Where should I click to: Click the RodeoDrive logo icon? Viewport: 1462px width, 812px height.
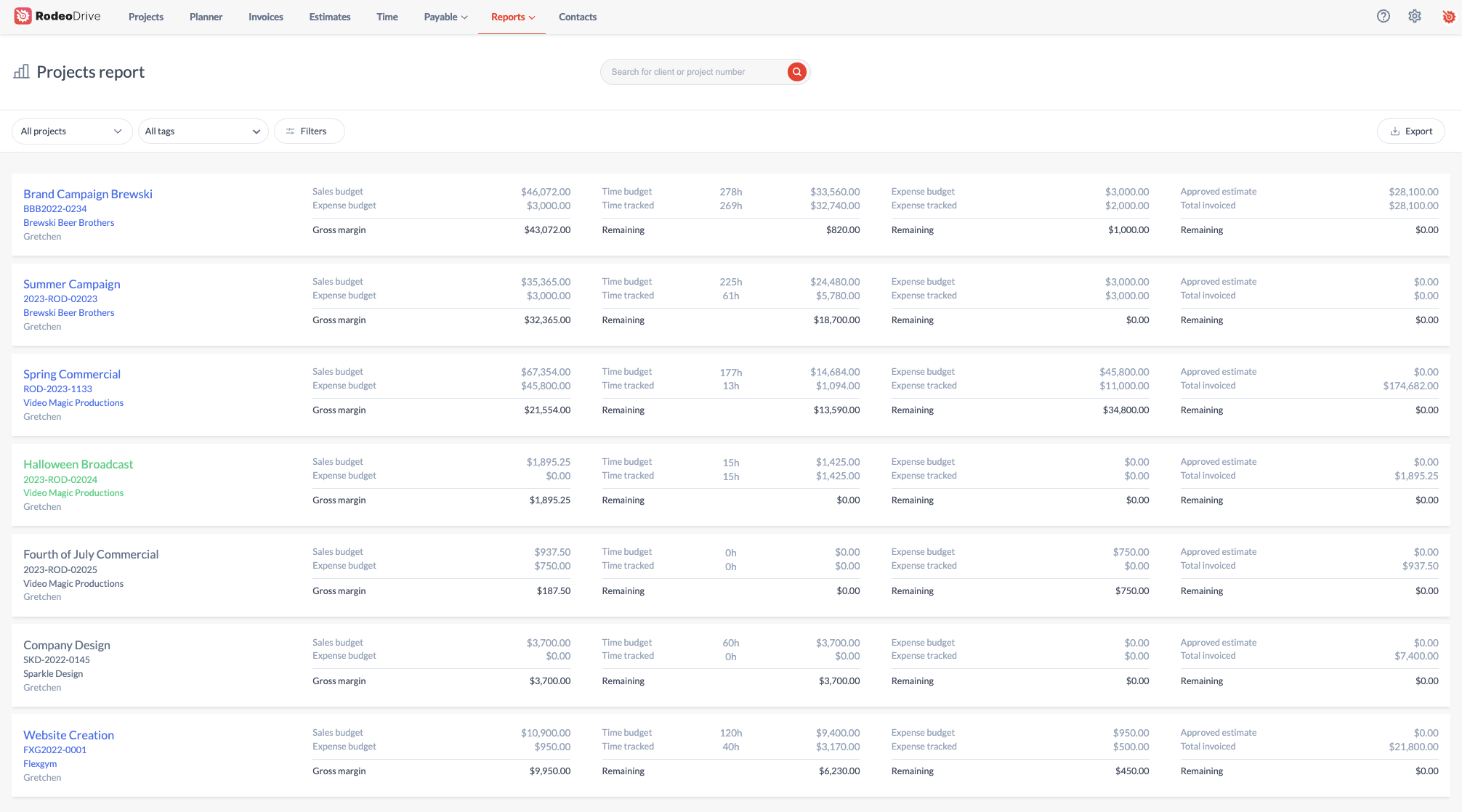click(x=23, y=15)
